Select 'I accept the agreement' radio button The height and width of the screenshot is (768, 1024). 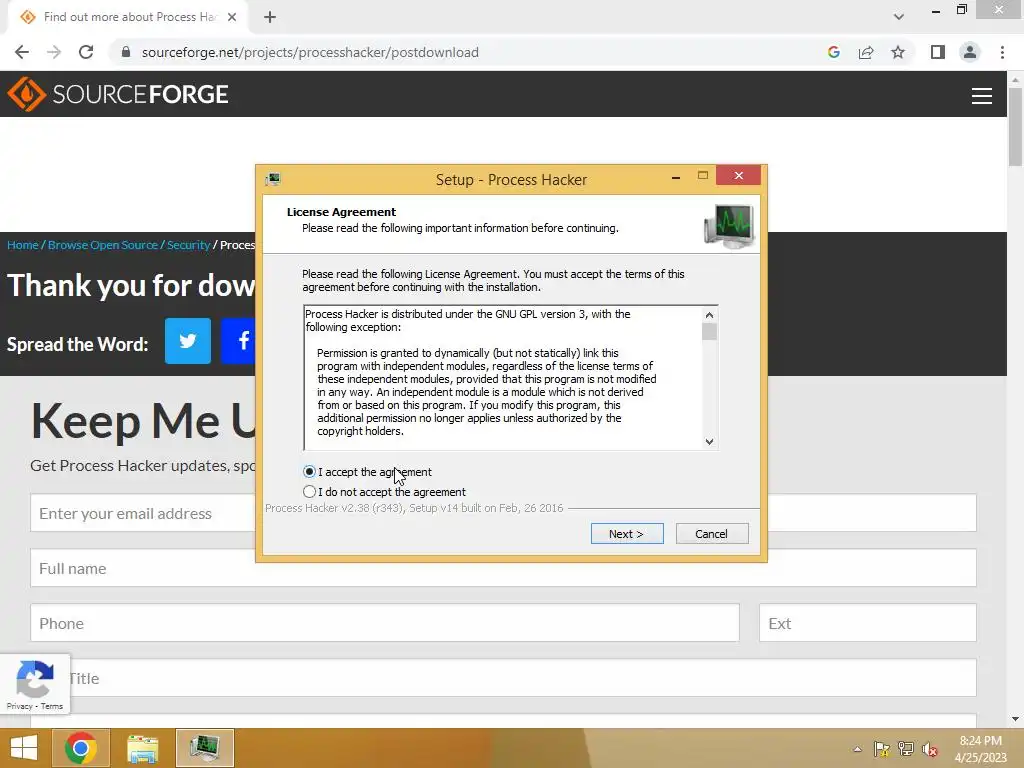click(310, 472)
